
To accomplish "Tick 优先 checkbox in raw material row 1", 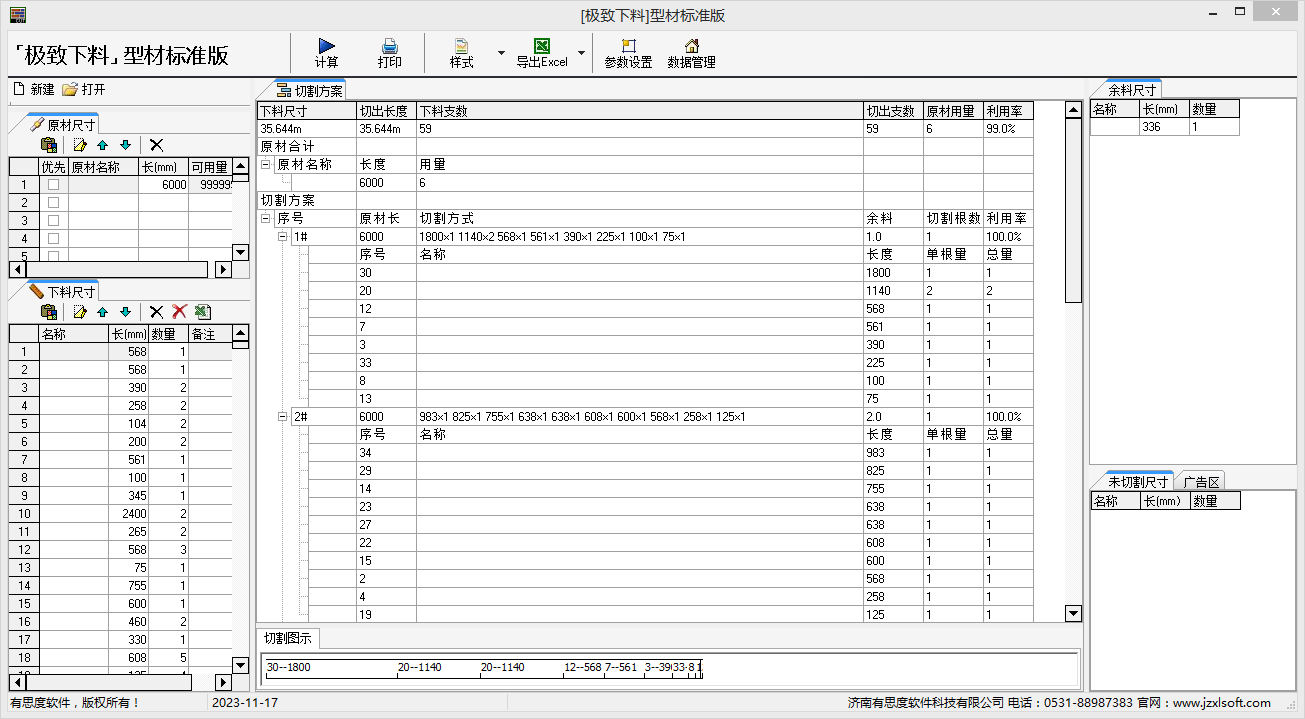I will [x=53, y=185].
